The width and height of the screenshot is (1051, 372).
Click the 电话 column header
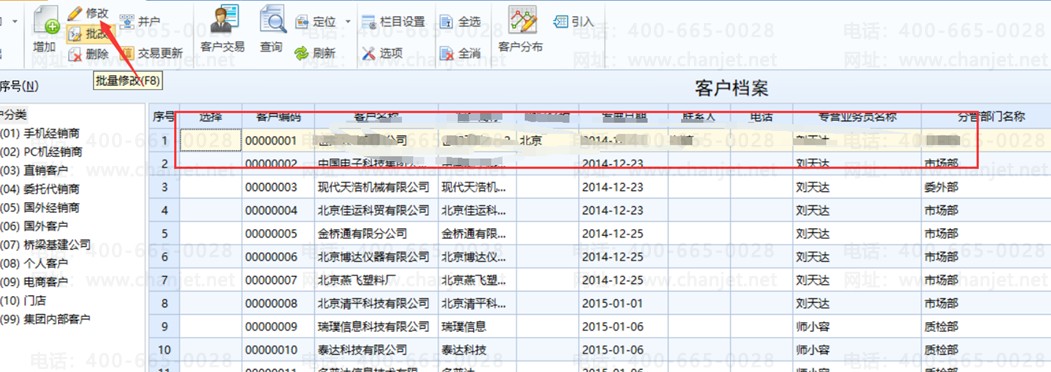pos(761,116)
